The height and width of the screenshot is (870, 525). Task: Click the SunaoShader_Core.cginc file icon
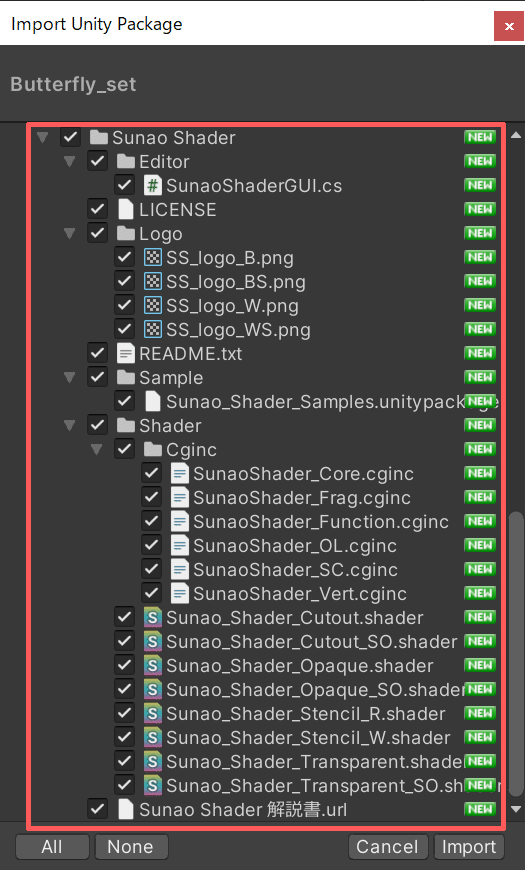click(180, 473)
